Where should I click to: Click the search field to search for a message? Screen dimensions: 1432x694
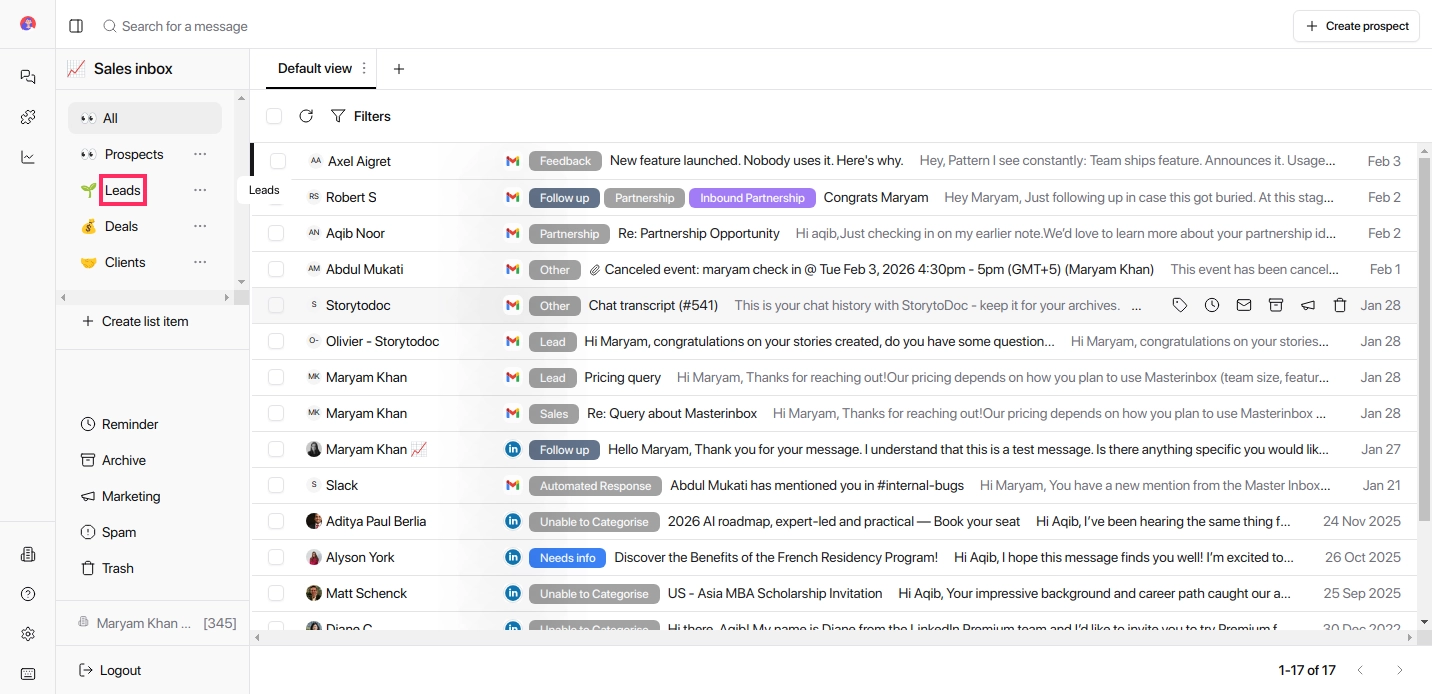click(186, 25)
